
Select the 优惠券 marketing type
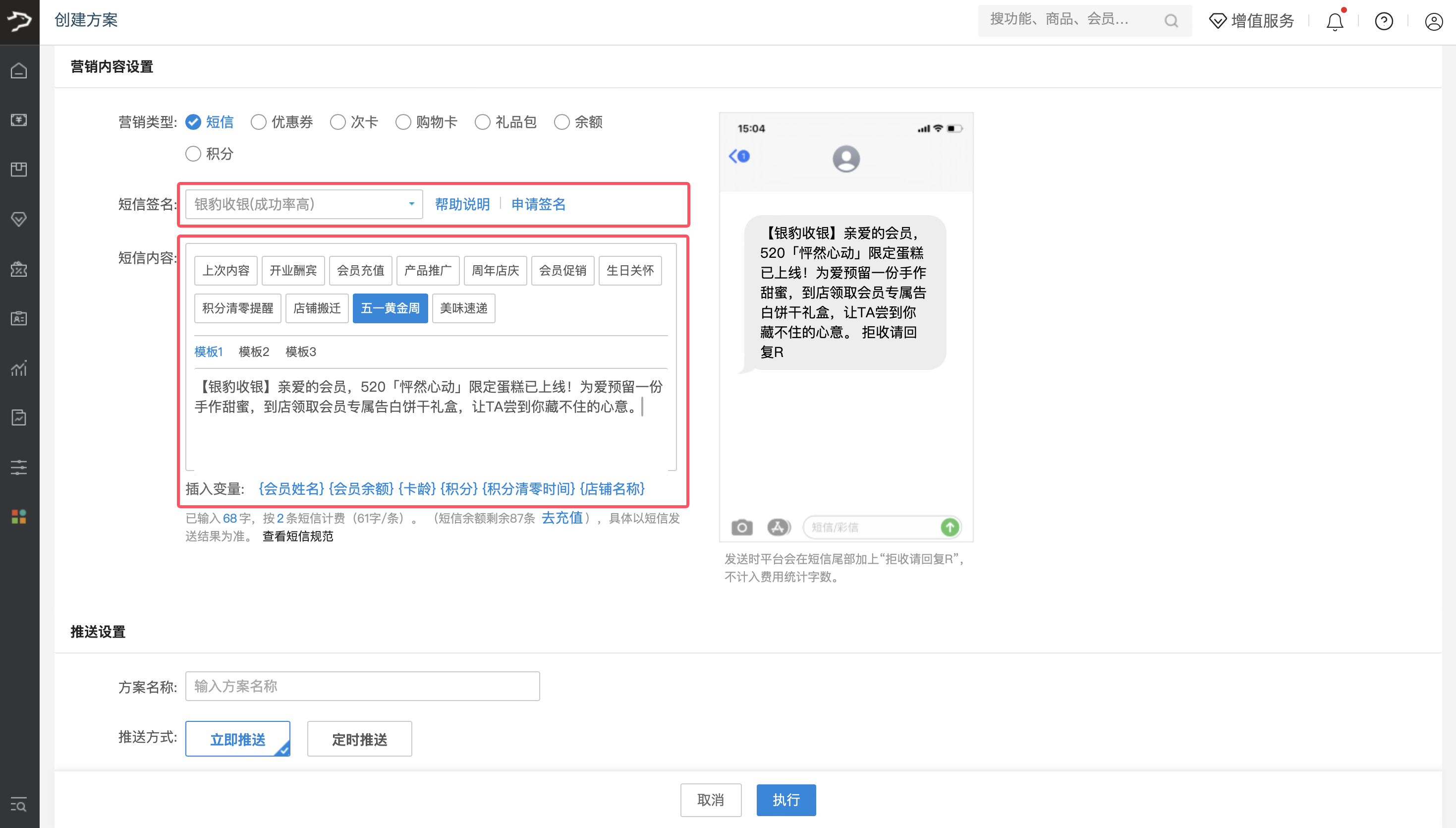point(259,121)
